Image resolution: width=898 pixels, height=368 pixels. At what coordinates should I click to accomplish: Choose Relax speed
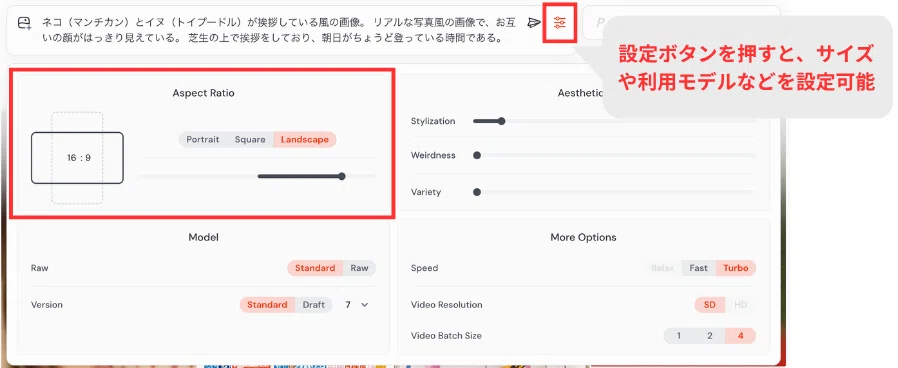click(663, 268)
